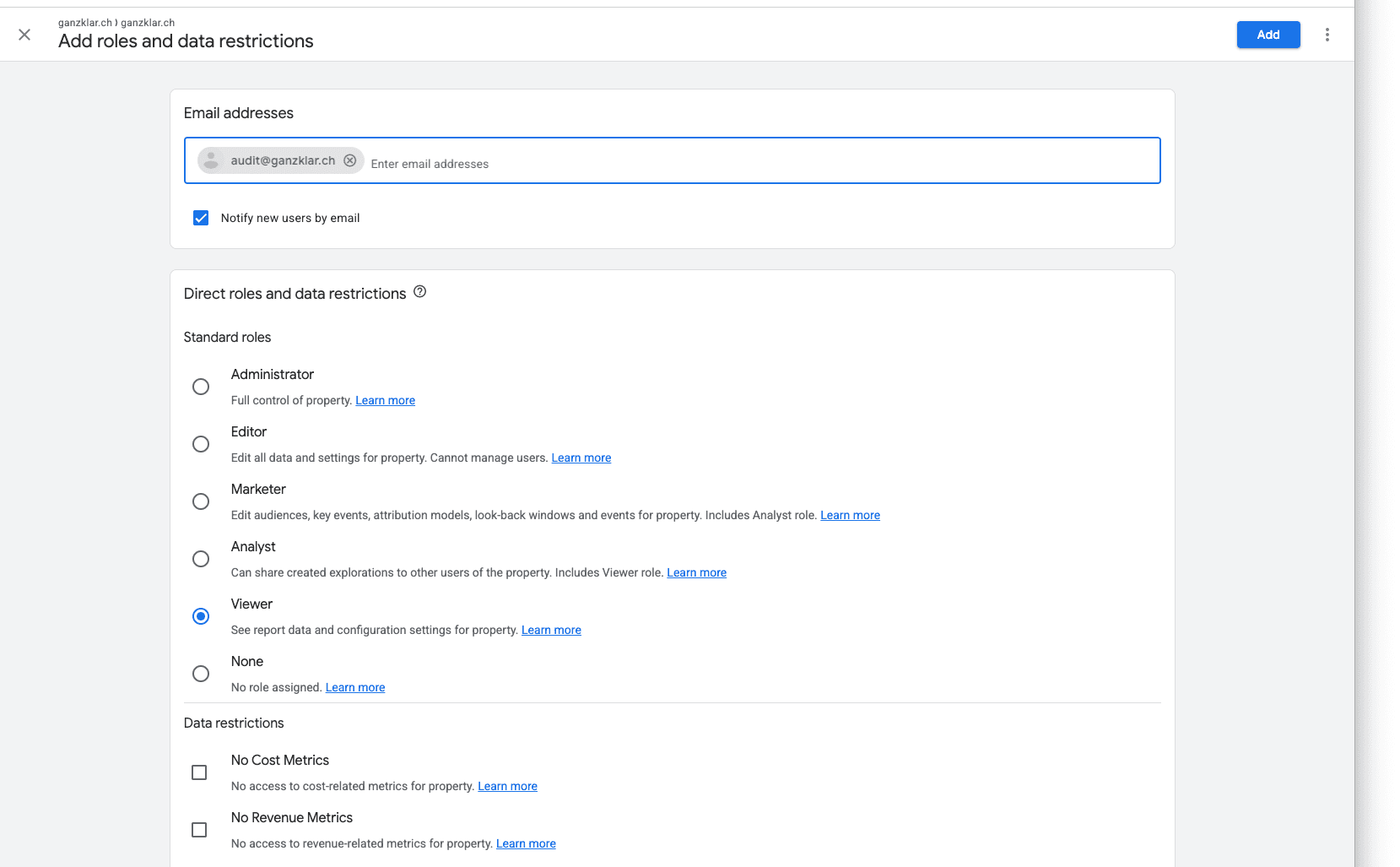1400x867 pixels.
Task: Open Learn more link for Editor role
Action: coord(581,458)
